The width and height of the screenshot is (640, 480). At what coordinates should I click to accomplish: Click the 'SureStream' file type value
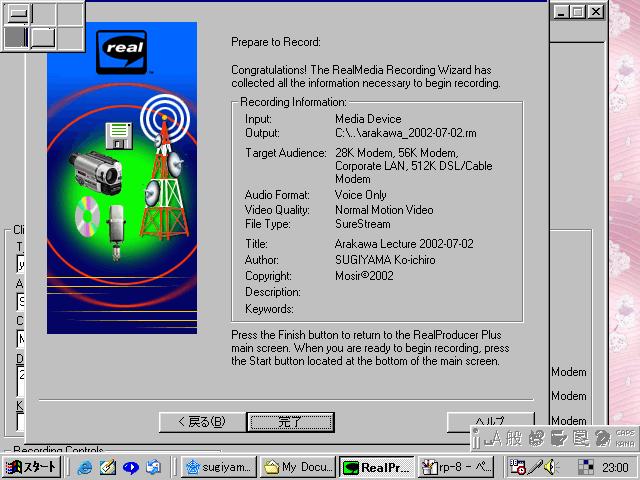[x=362, y=224]
